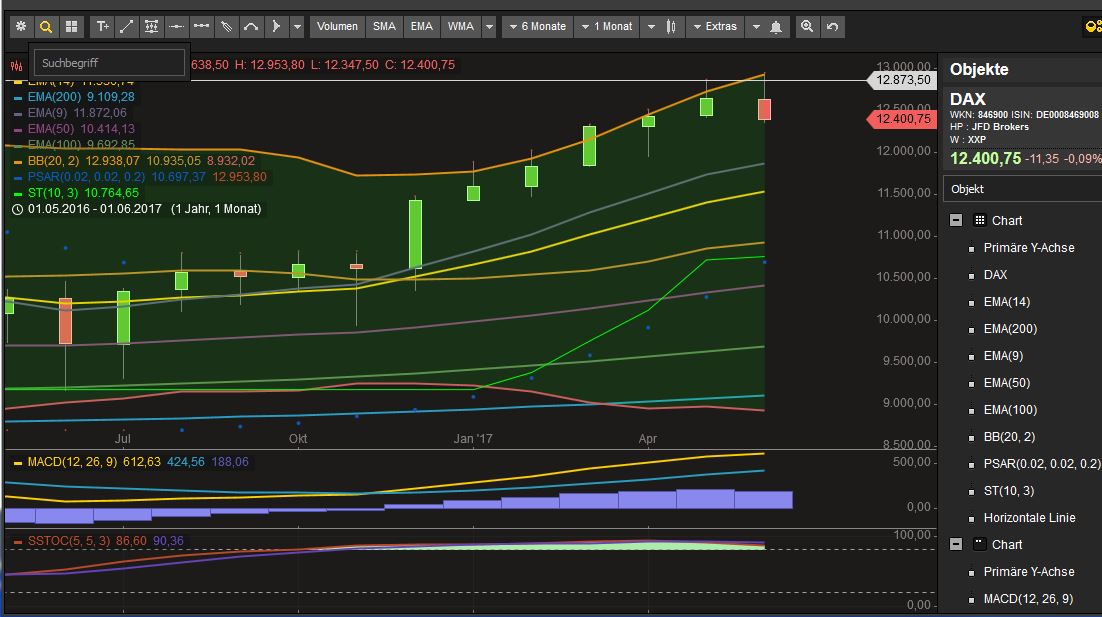Collapse the first Chart node in Objekte
Viewport: 1102px width, 617px height.
click(956, 220)
